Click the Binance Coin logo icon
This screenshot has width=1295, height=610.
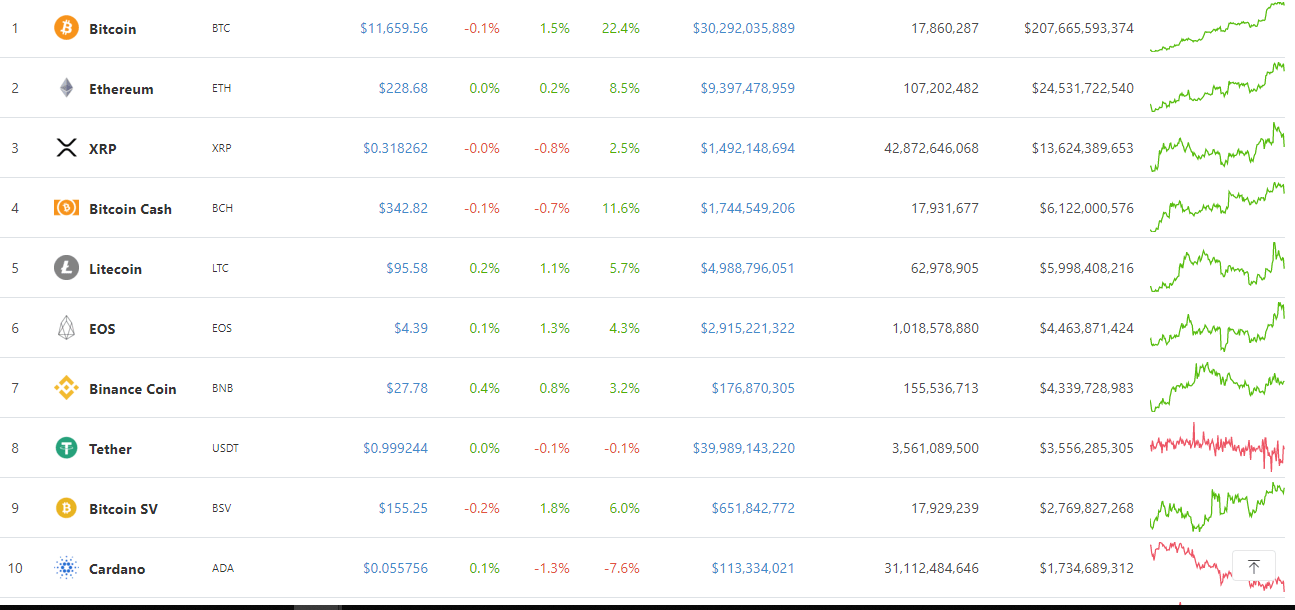coord(66,388)
